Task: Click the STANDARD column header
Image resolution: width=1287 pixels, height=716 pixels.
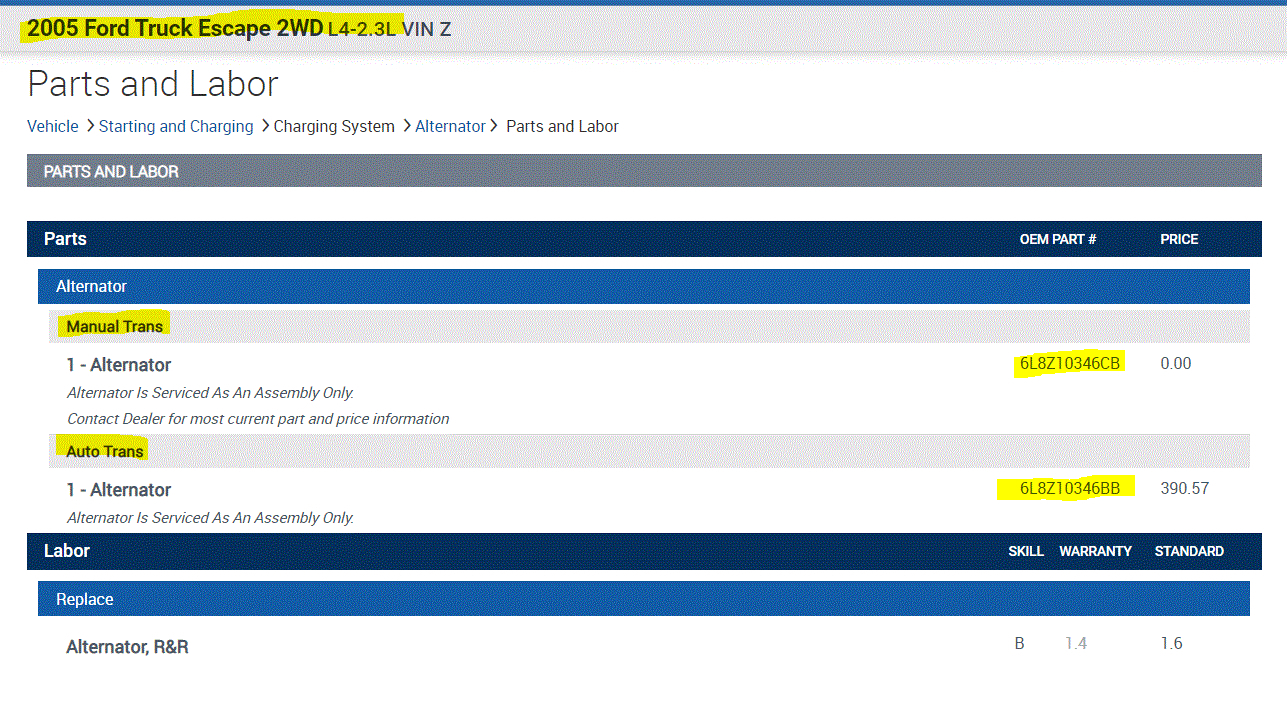Action: [x=1189, y=551]
